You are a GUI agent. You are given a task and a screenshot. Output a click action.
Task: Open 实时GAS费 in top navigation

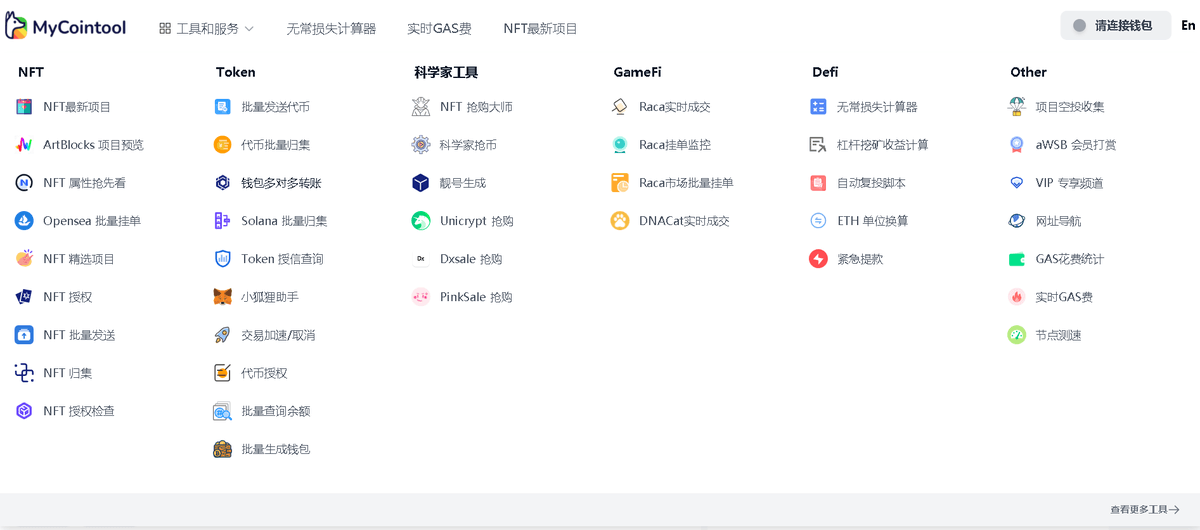[439, 29]
